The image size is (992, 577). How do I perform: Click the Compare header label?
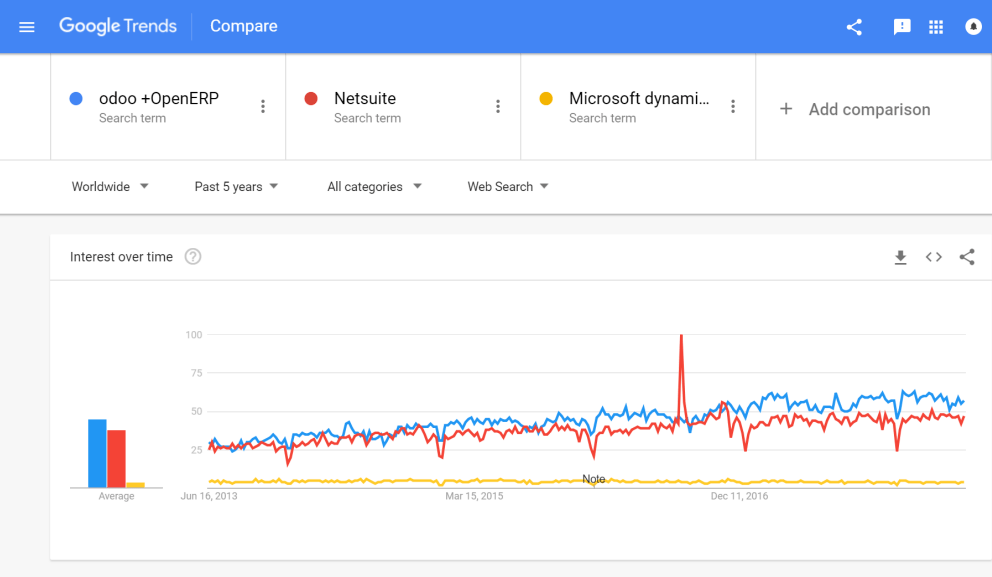(244, 26)
